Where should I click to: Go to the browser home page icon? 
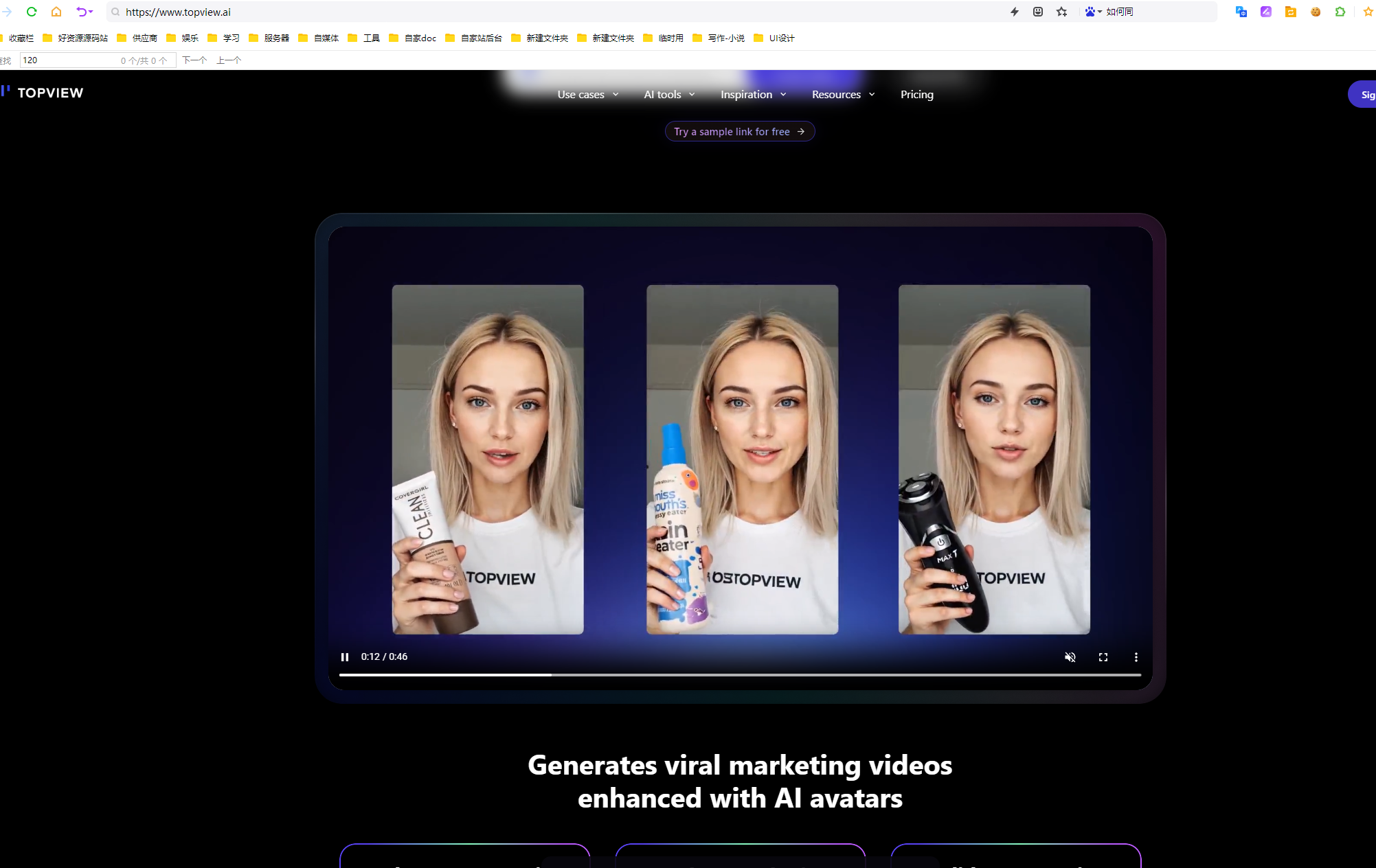click(x=56, y=12)
